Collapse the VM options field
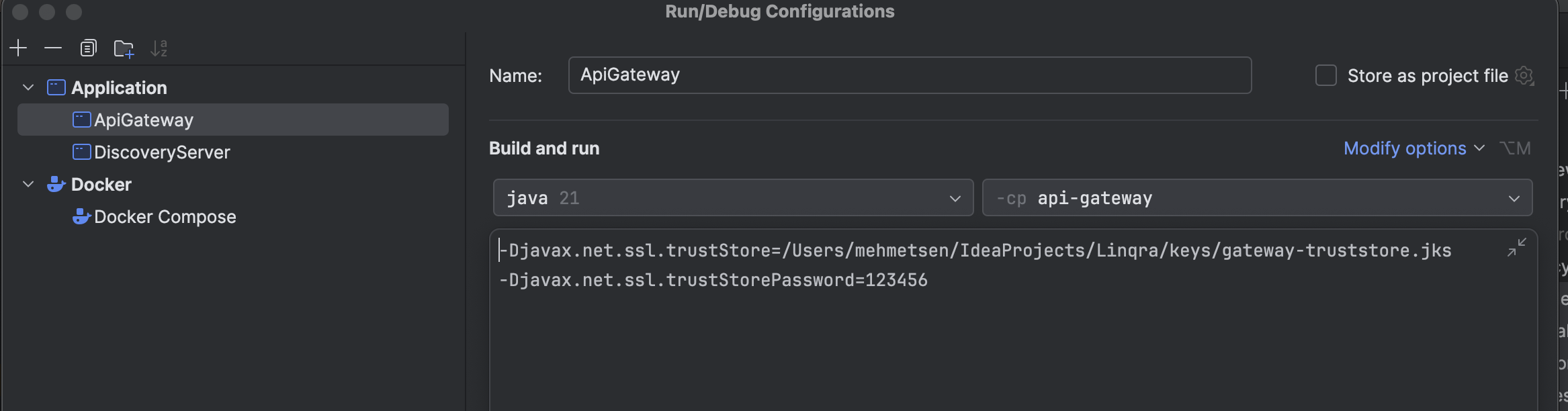The width and height of the screenshot is (1568, 411). click(x=1516, y=247)
